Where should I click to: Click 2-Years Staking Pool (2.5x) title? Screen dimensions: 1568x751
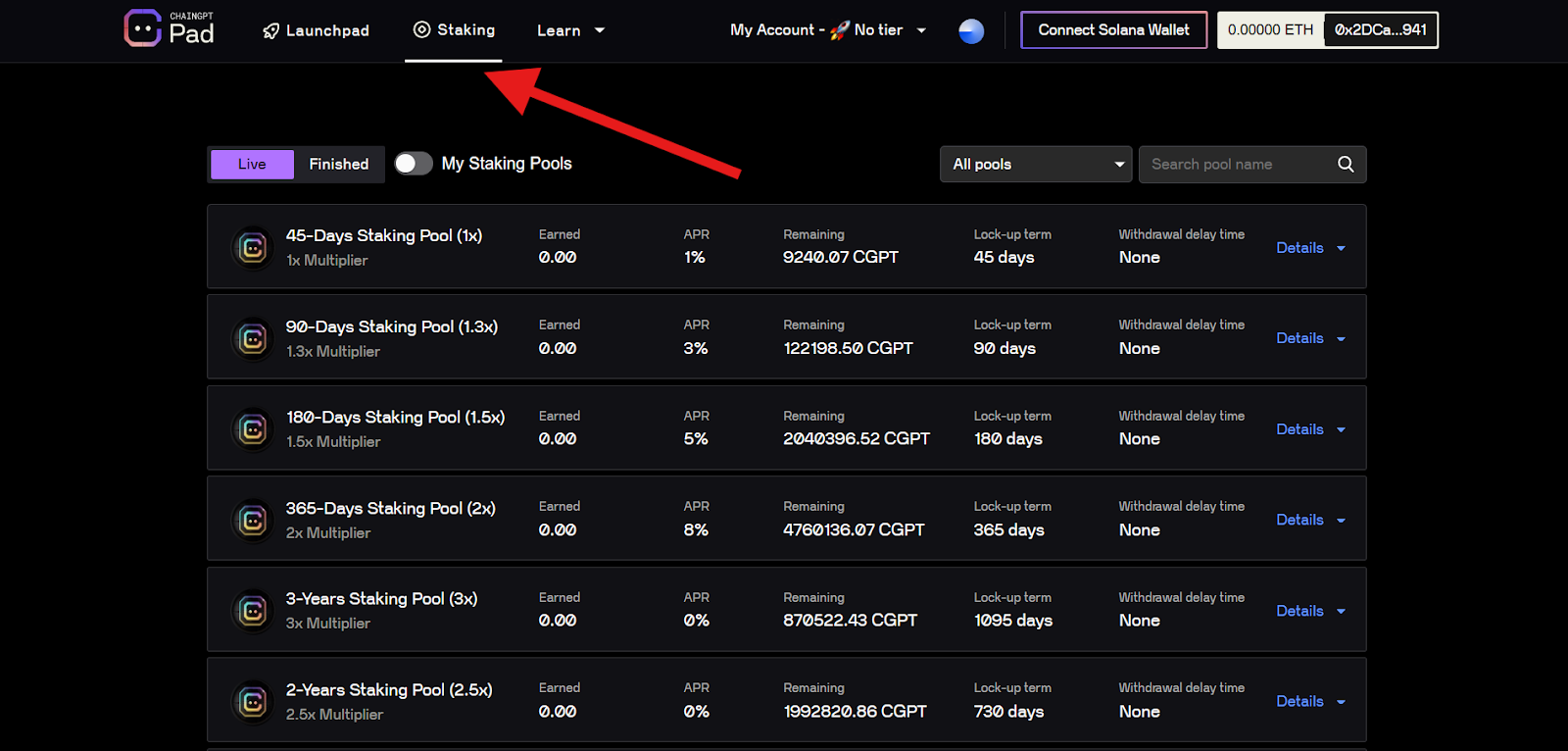click(x=389, y=689)
